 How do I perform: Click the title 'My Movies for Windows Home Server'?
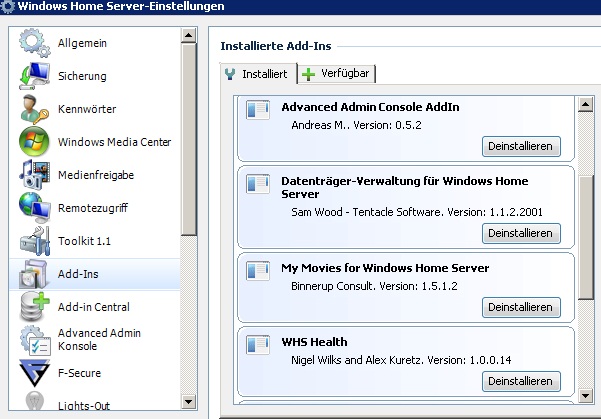pos(385,268)
